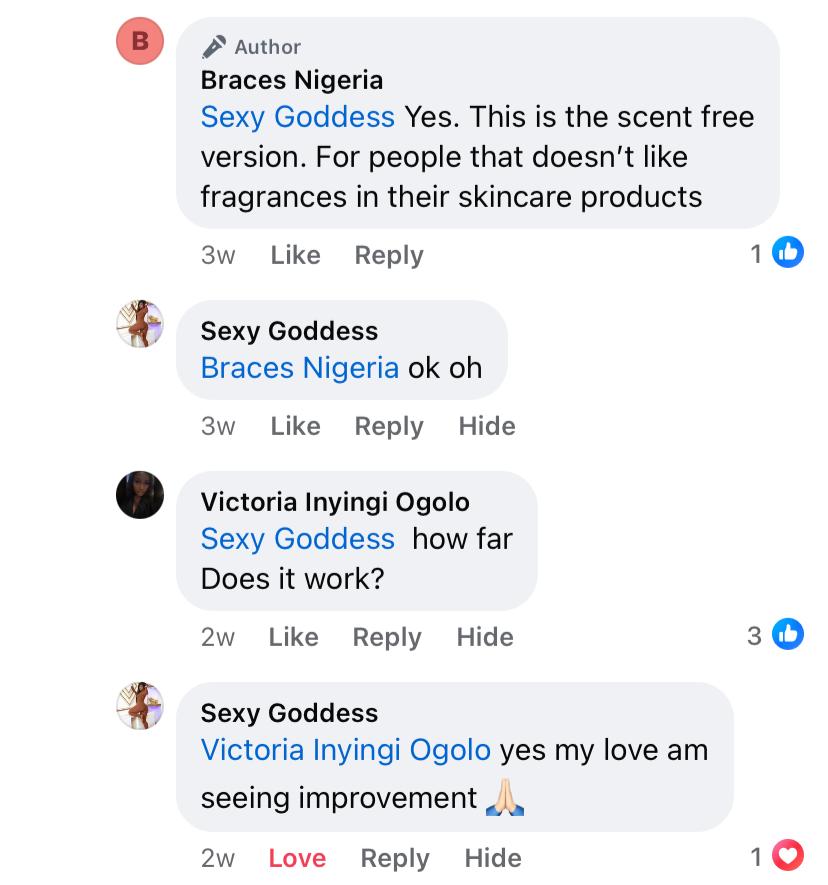Click the blue like reaction icon showing 3
Image resolution: width=828 pixels, height=885 pixels.
(x=788, y=635)
